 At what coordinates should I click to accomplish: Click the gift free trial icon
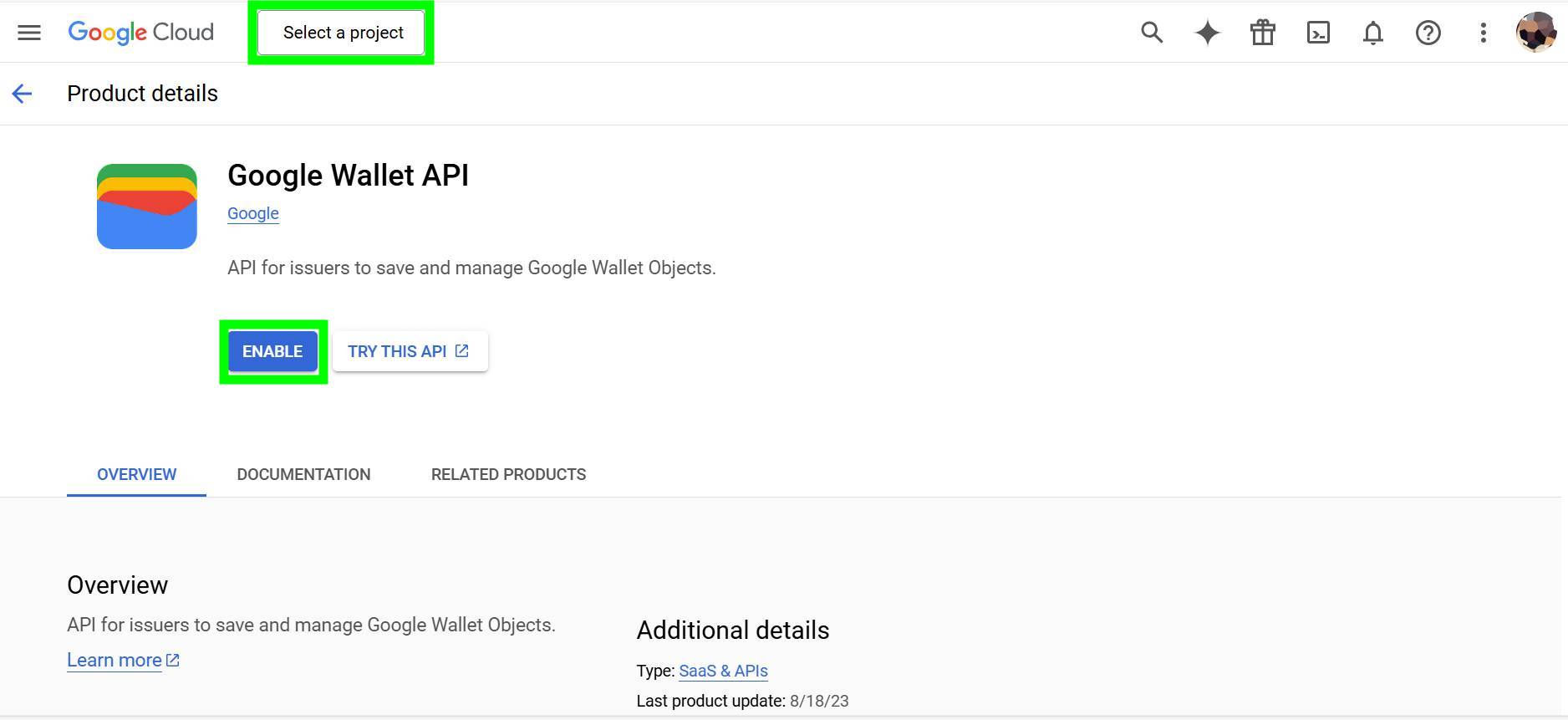1262,33
